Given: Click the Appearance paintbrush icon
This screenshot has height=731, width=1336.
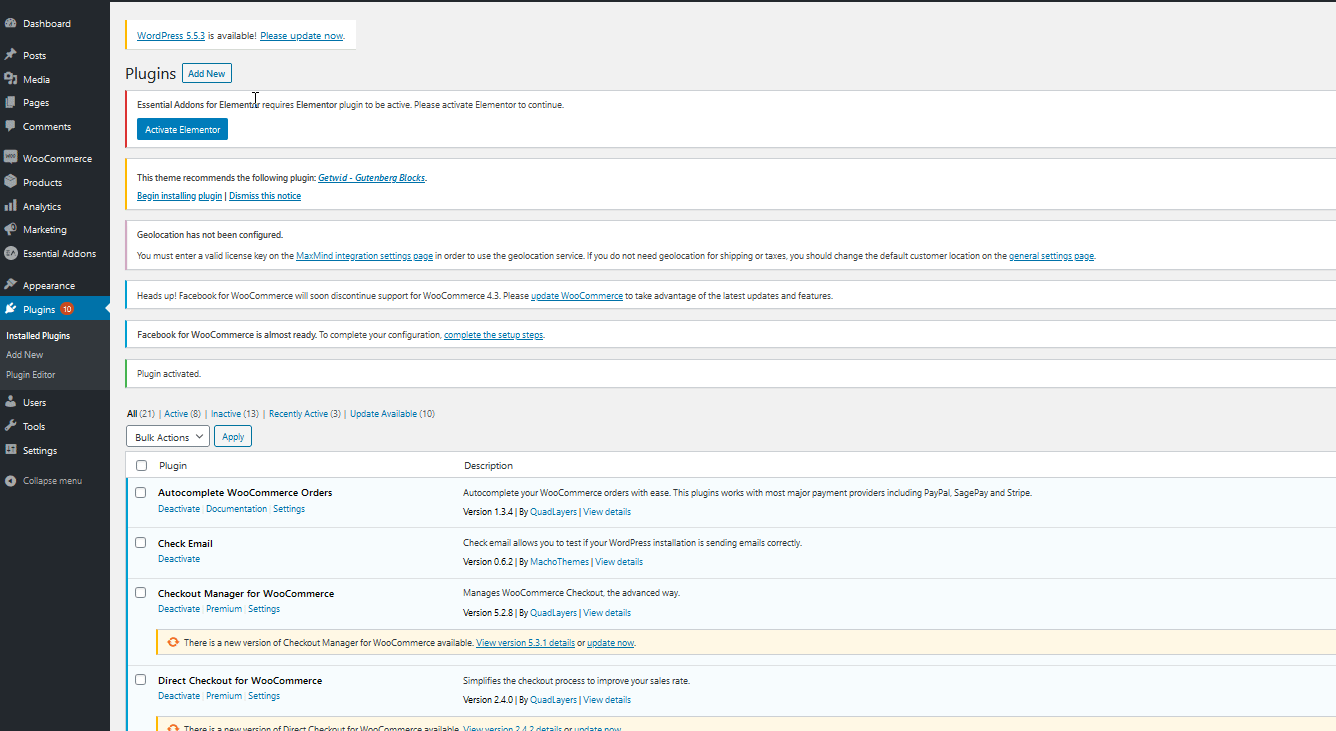Looking at the screenshot, I should pyautogui.click(x=11, y=285).
